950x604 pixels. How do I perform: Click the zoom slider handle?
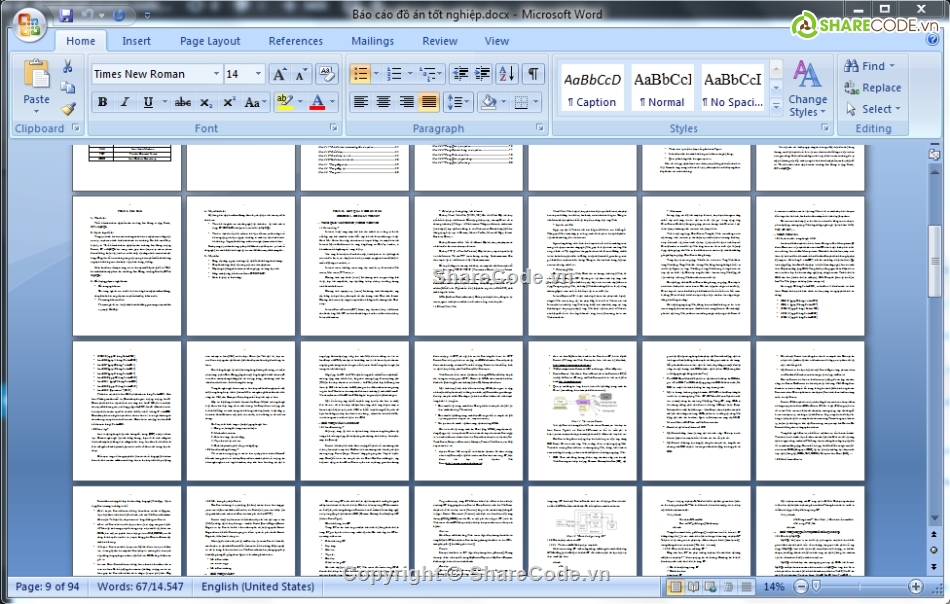click(x=816, y=586)
